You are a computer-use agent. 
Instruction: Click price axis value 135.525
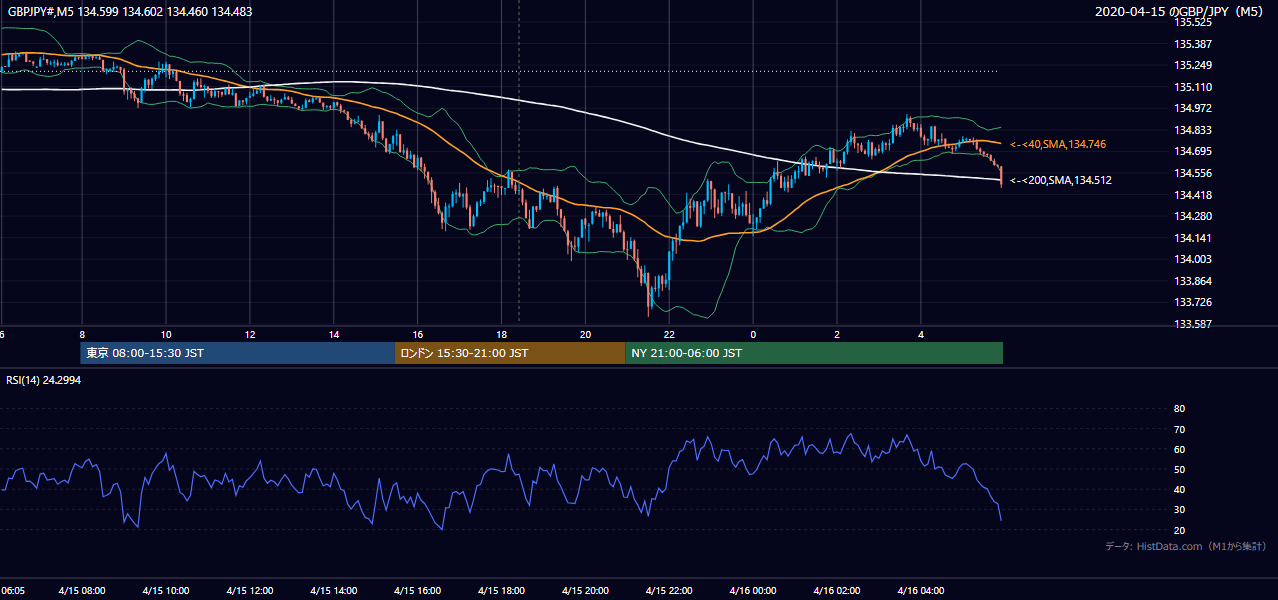(1192, 22)
